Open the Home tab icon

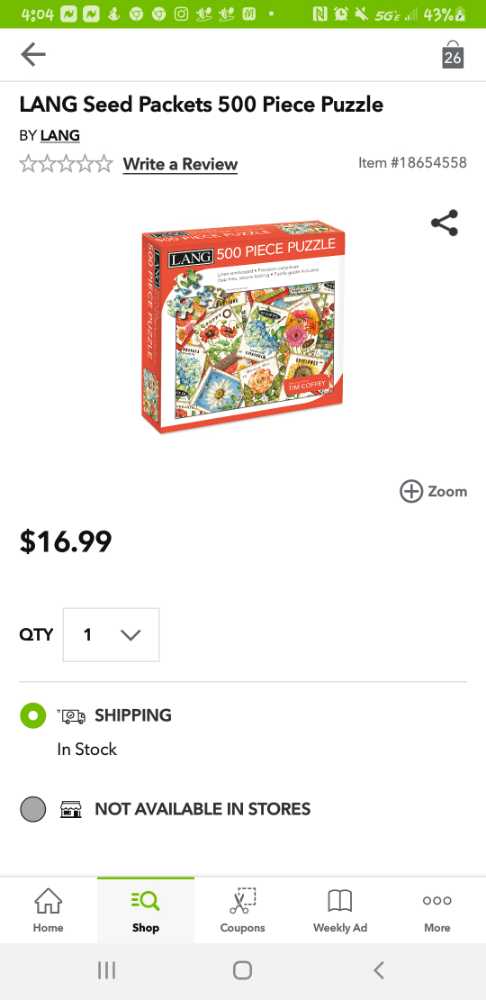[x=48, y=901]
